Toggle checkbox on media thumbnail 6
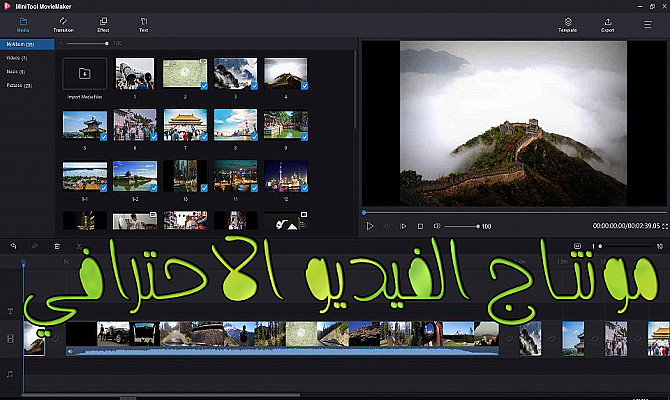The height and width of the screenshot is (400, 670). (154, 137)
